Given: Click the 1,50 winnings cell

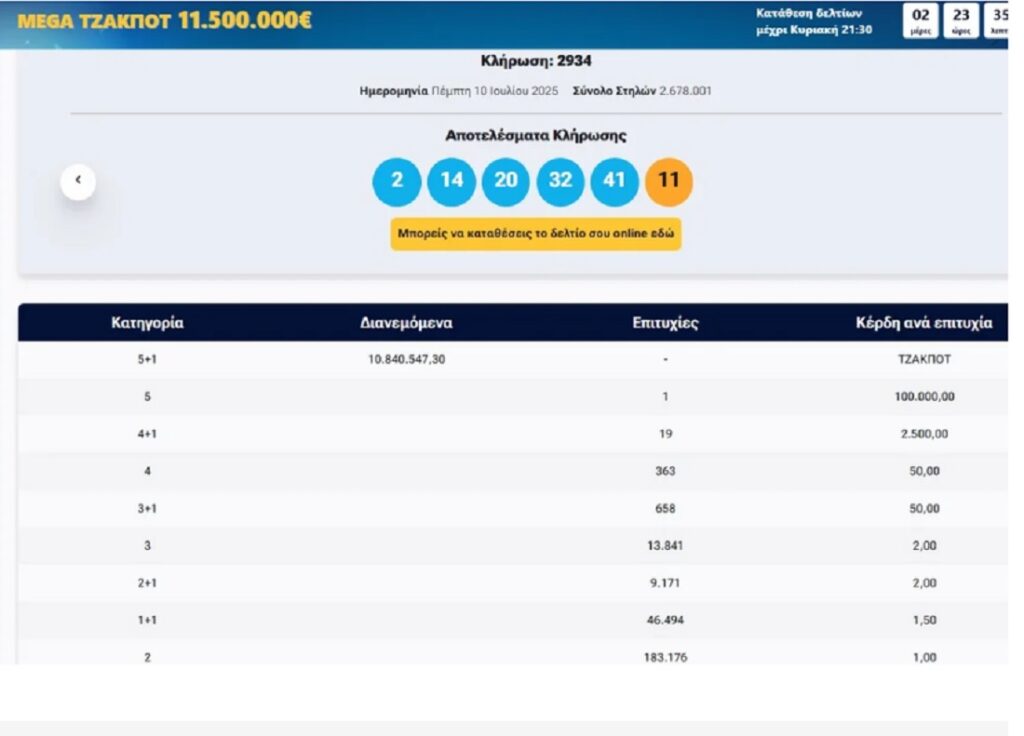Looking at the screenshot, I should coord(924,620).
